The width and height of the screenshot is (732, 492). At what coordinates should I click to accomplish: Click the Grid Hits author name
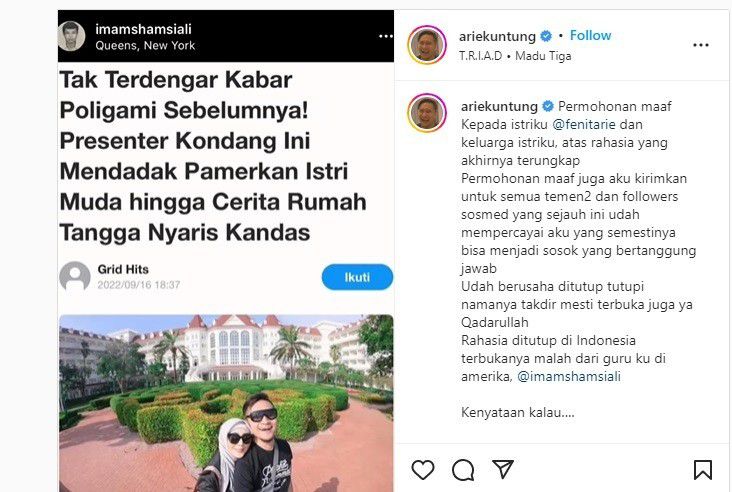tap(123, 269)
